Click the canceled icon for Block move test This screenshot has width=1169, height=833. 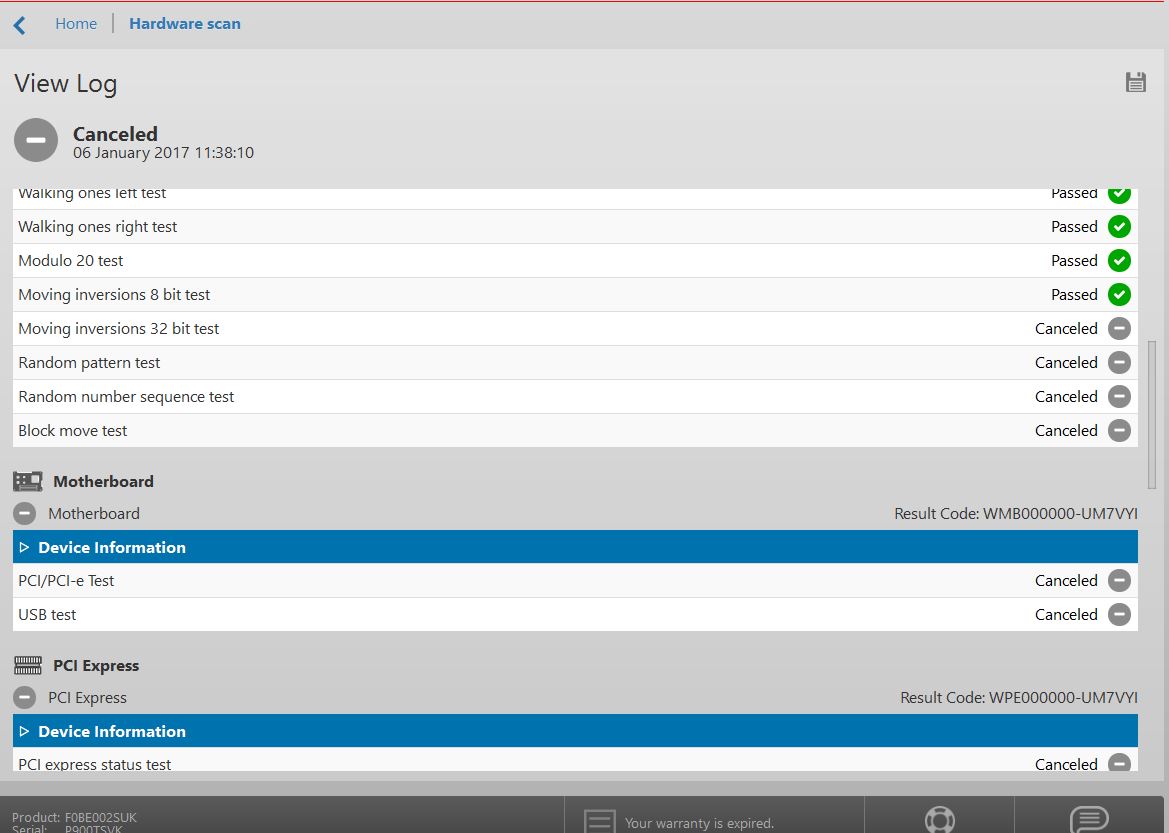(x=1119, y=431)
